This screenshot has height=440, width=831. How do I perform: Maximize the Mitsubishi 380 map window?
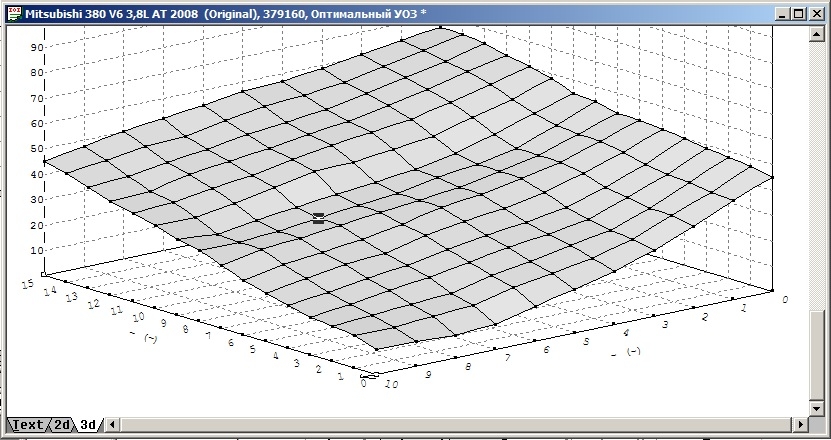797,14
